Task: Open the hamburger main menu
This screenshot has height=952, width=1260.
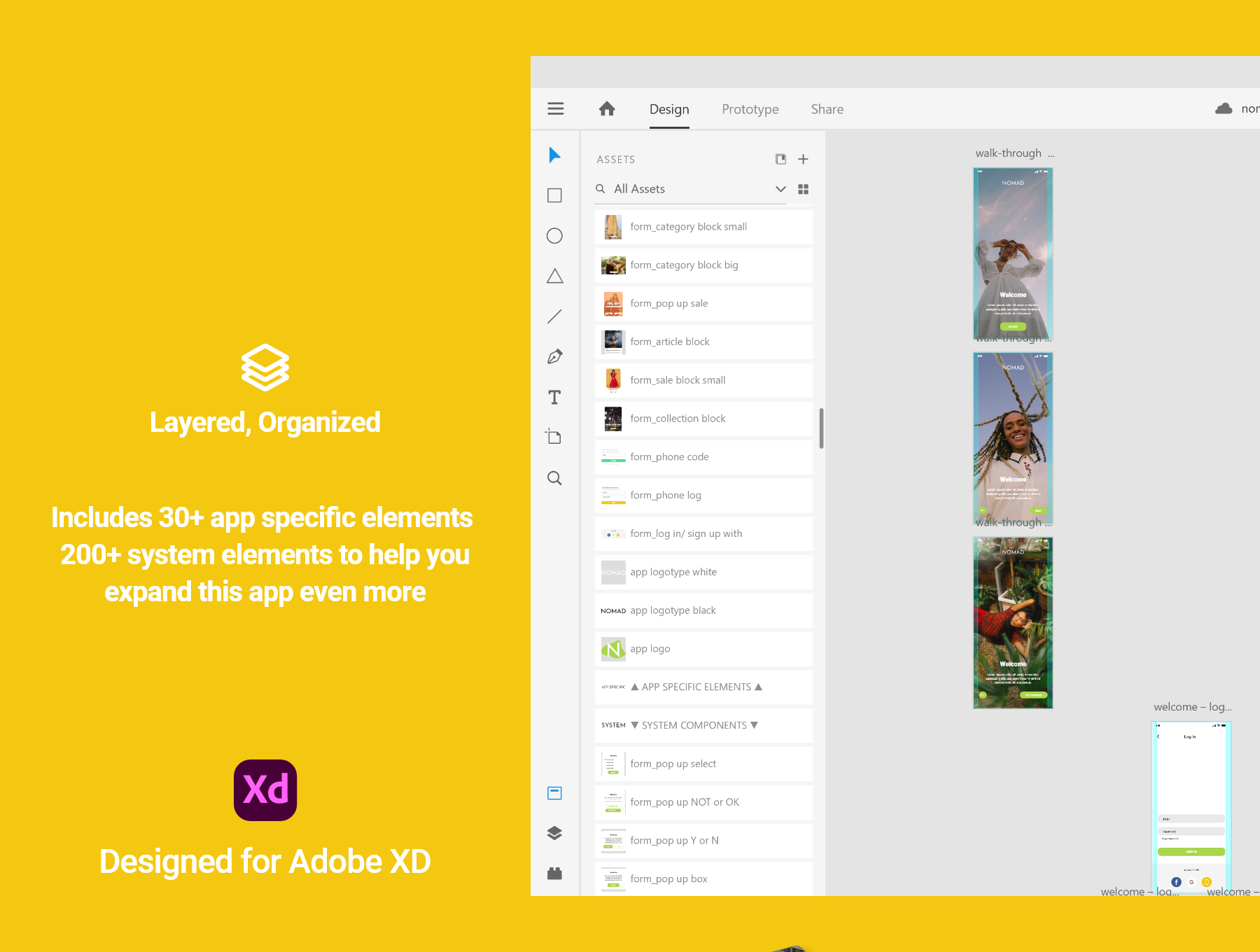Action: 556,108
